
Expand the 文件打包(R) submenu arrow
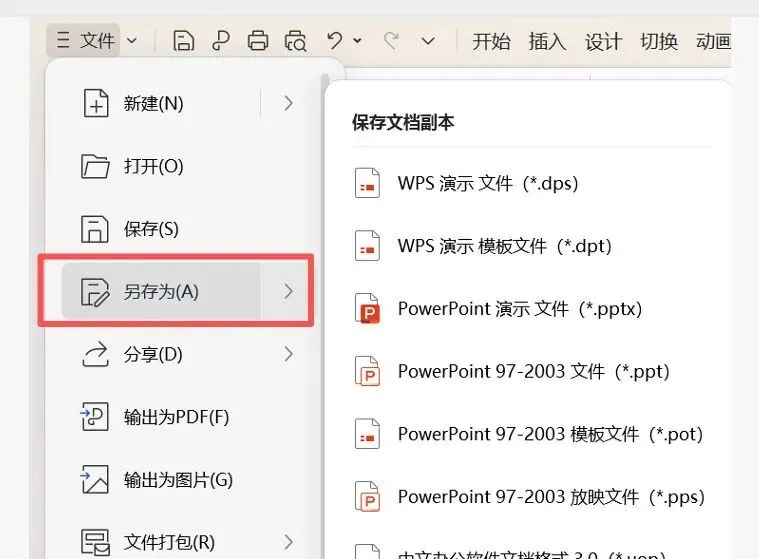tap(288, 542)
